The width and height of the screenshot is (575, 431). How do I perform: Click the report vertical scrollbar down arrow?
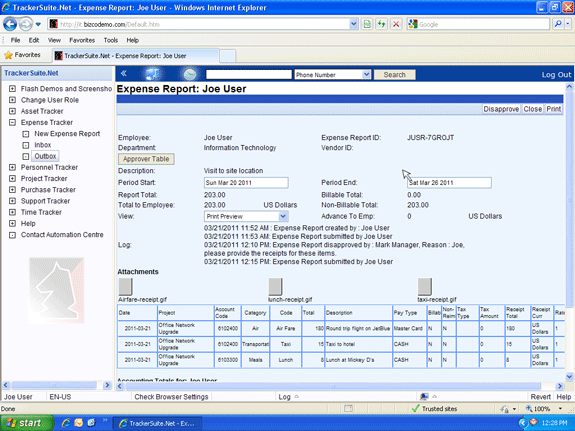[x=569, y=376]
